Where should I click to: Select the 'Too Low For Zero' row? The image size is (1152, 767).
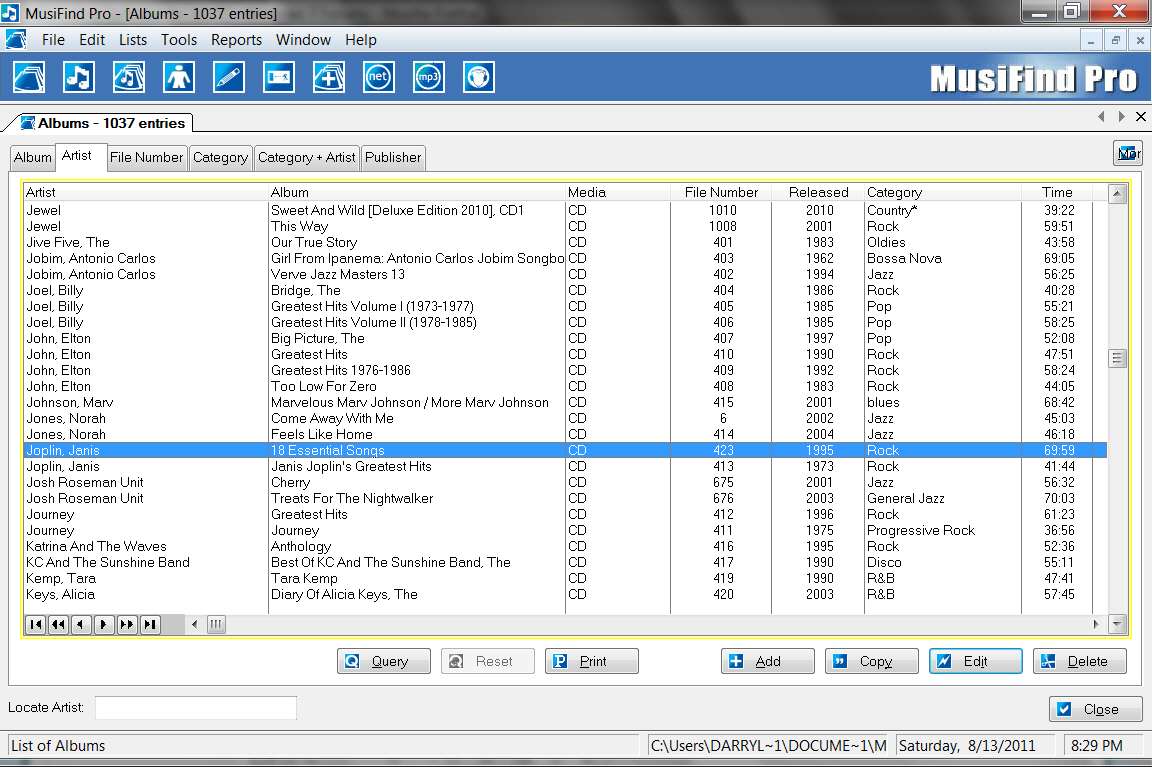pos(564,386)
